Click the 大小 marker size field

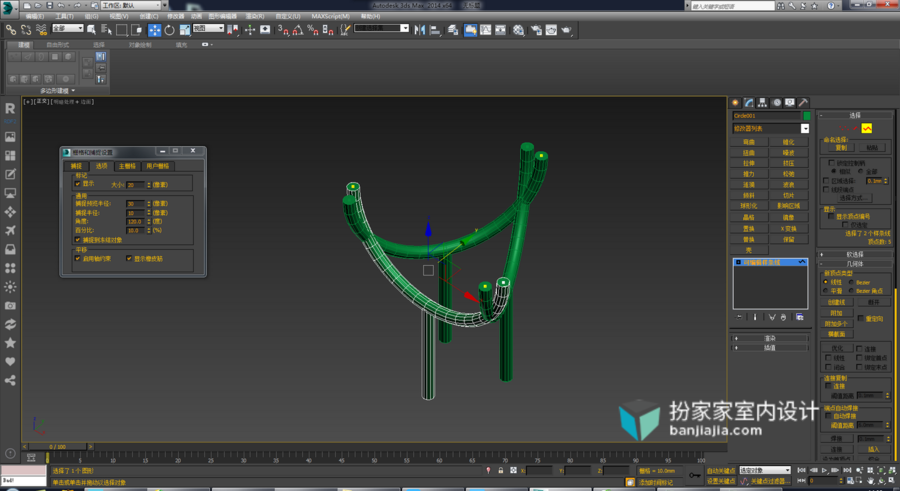click(135, 184)
